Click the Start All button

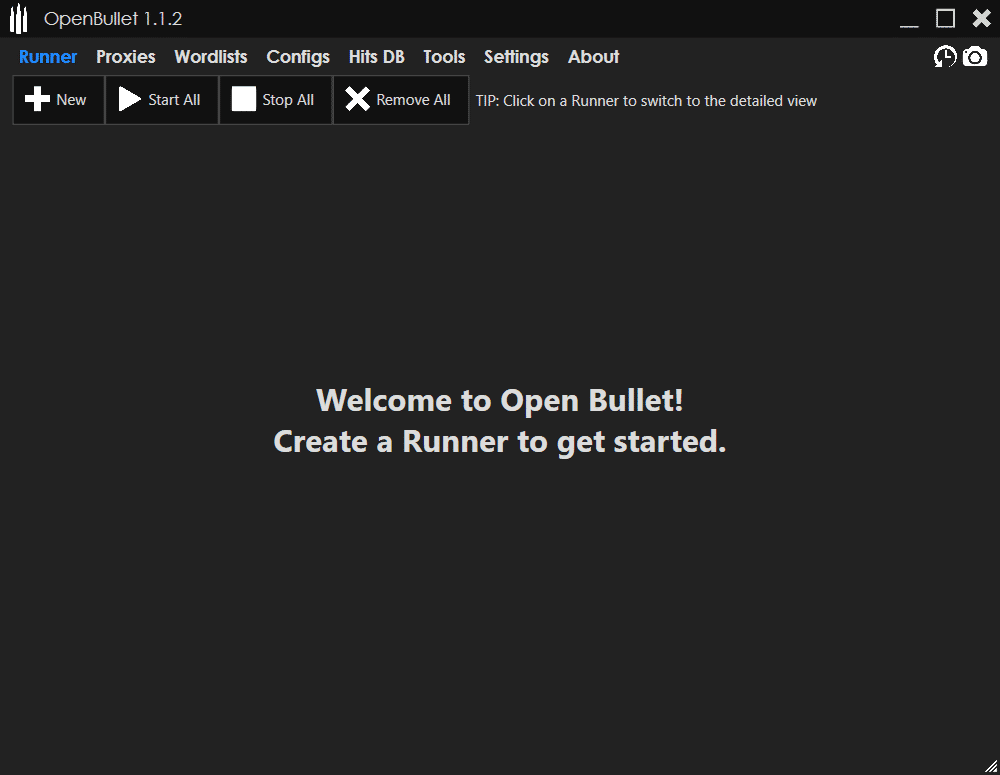pos(161,100)
